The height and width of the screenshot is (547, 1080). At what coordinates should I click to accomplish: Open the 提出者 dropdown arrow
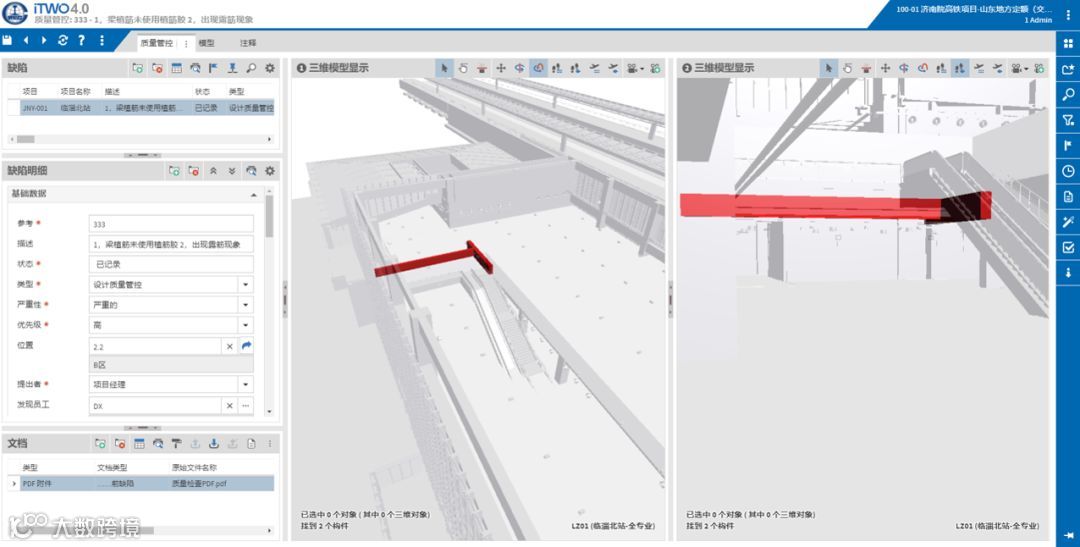(246, 384)
